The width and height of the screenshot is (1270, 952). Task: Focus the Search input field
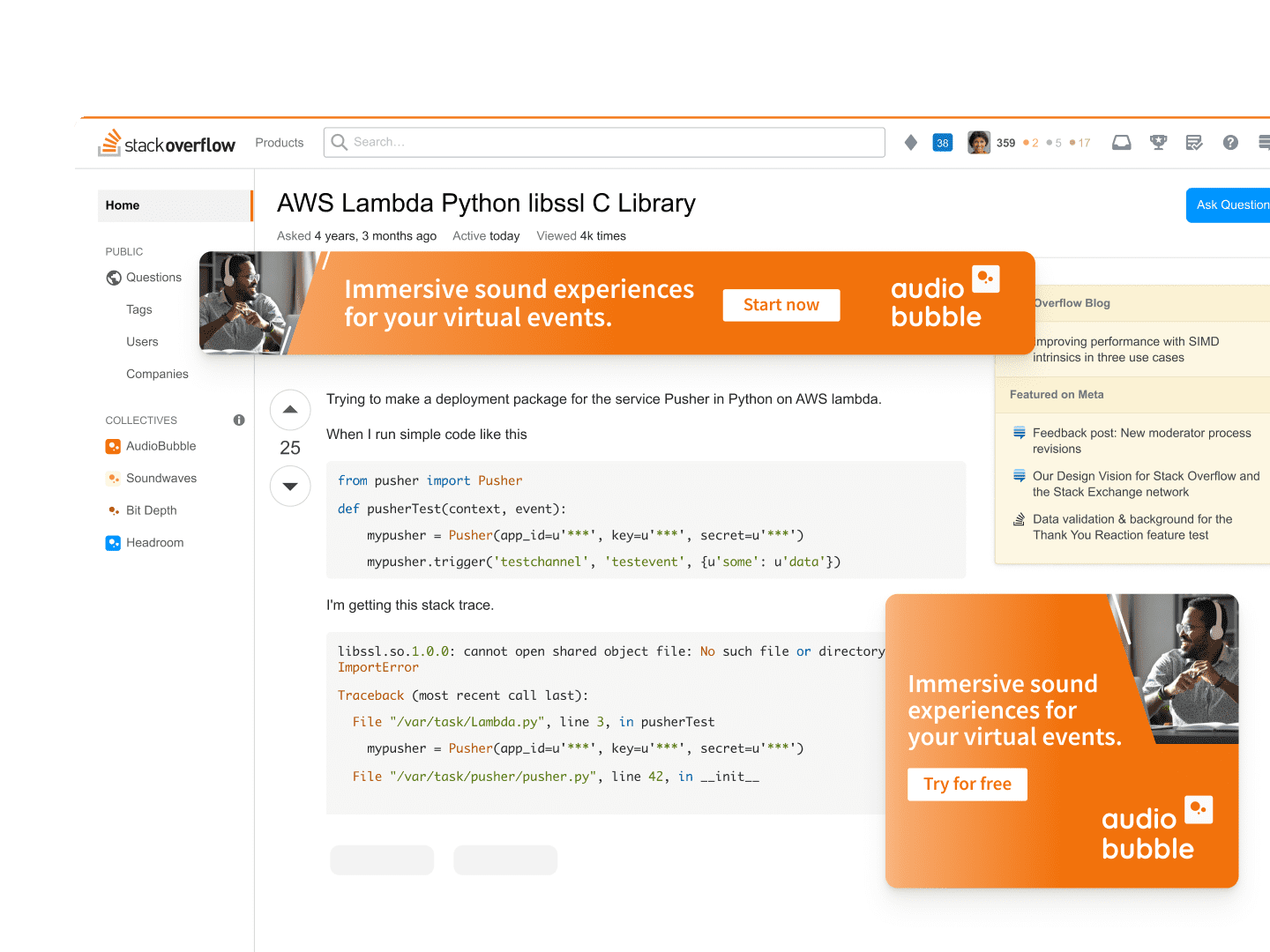604,142
